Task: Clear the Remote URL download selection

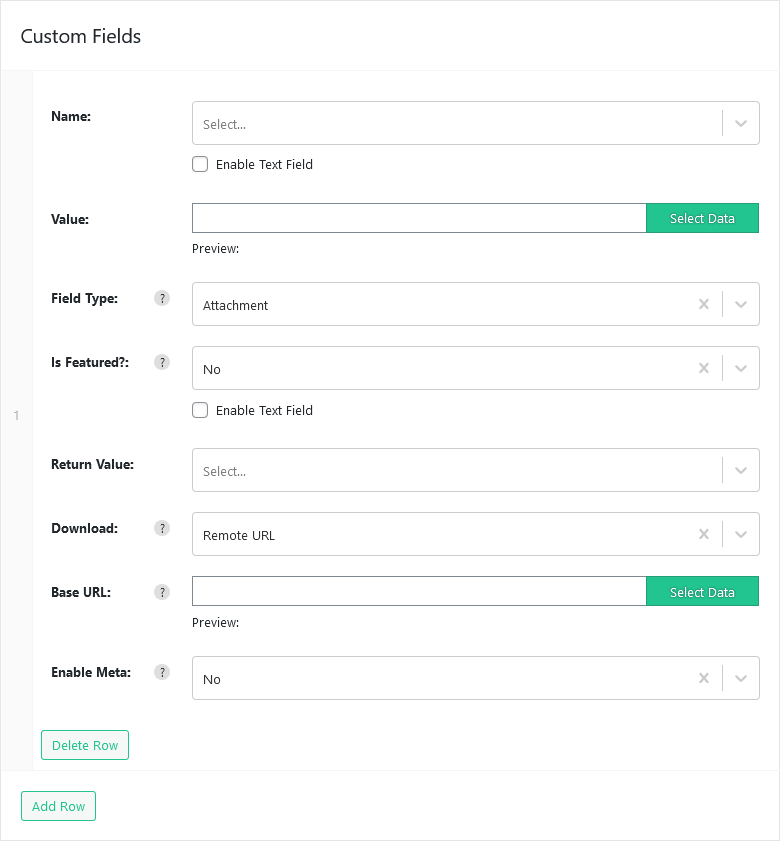Action: coord(704,534)
